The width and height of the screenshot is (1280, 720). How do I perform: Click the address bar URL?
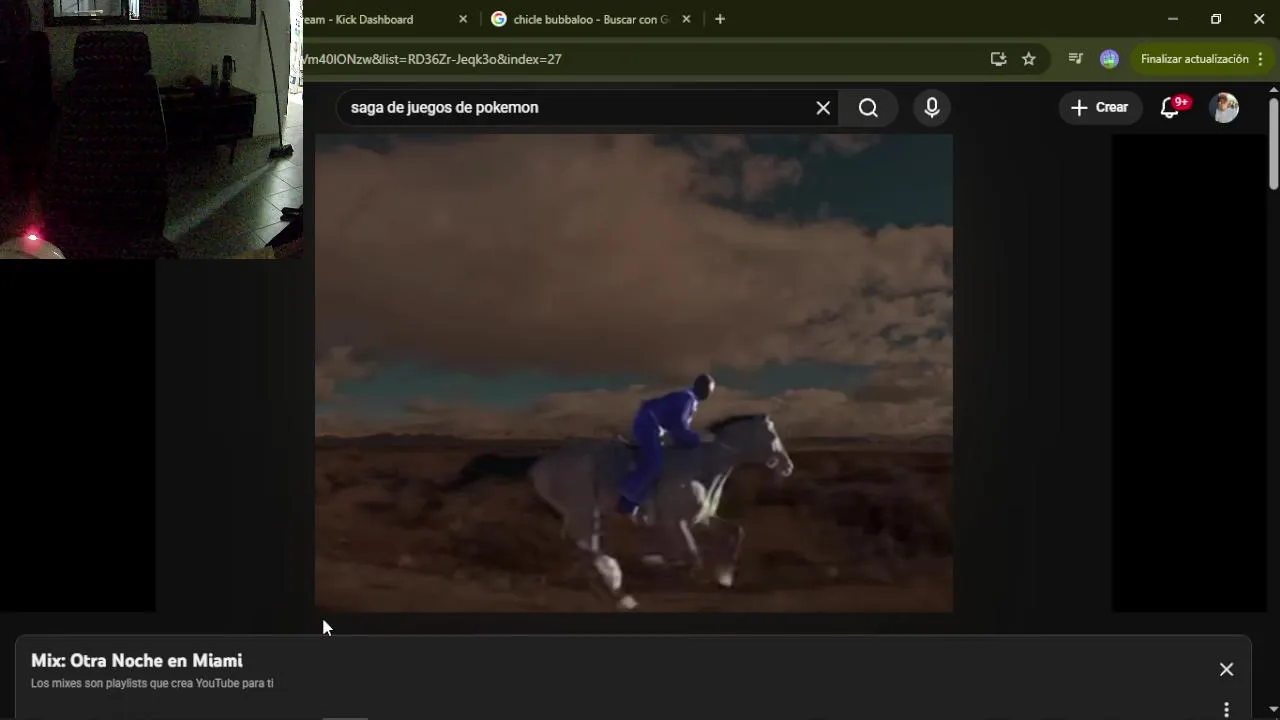point(432,59)
